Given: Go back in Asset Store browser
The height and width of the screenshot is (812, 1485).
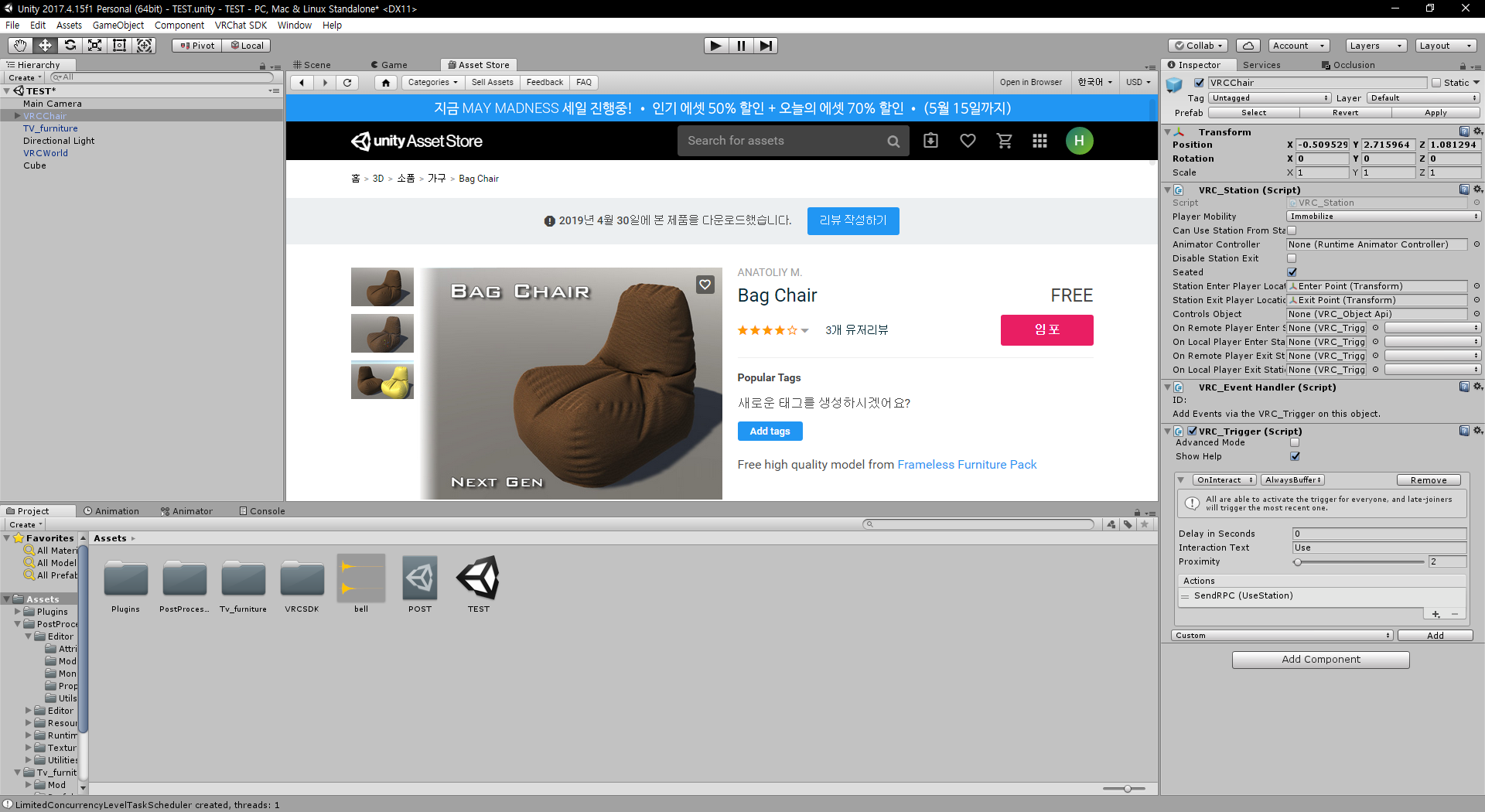Looking at the screenshot, I should pos(302,83).
